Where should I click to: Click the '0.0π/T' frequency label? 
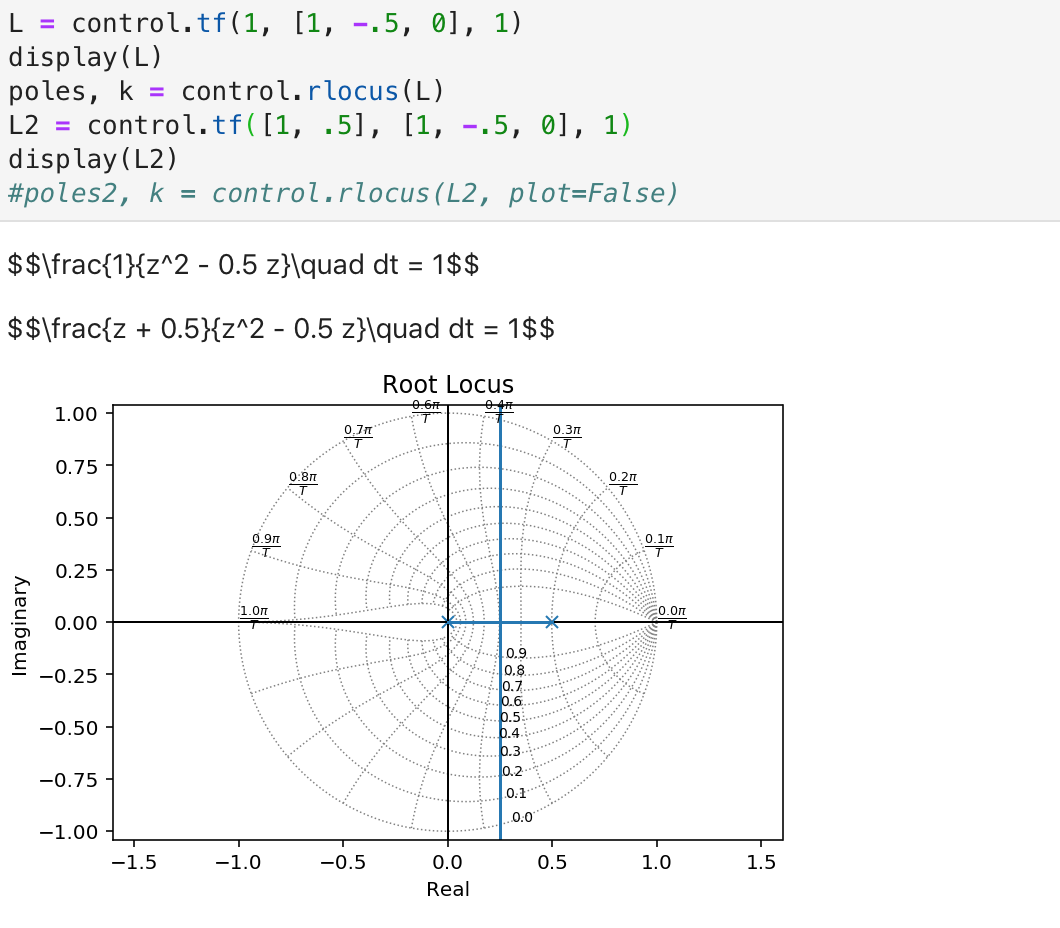click(x=671, y=617)
